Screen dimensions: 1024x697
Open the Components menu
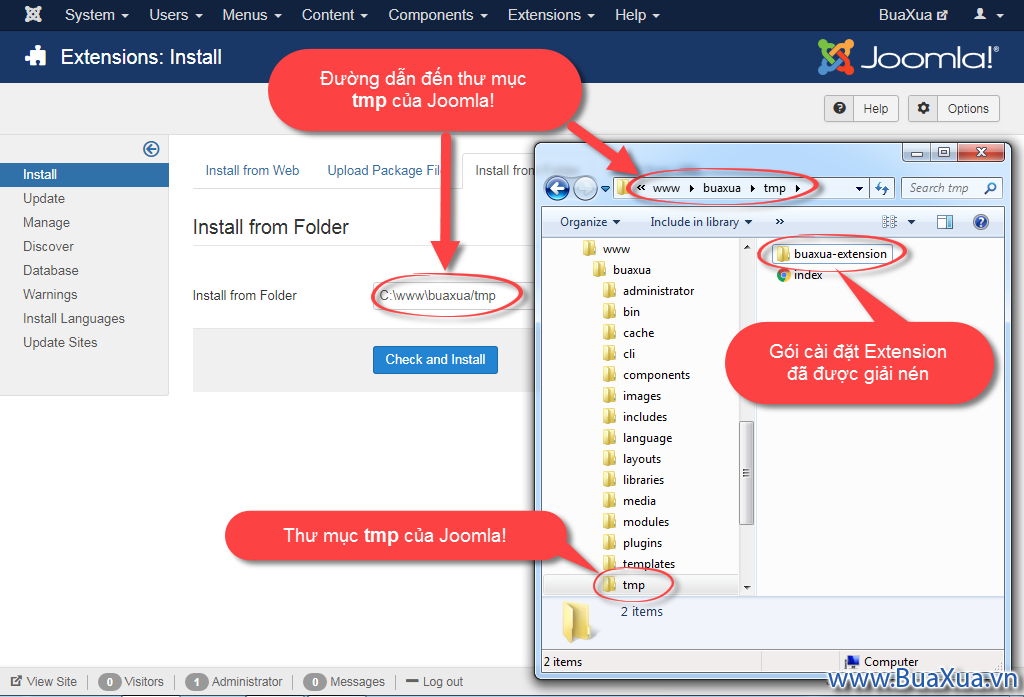[x=438, y=14]
